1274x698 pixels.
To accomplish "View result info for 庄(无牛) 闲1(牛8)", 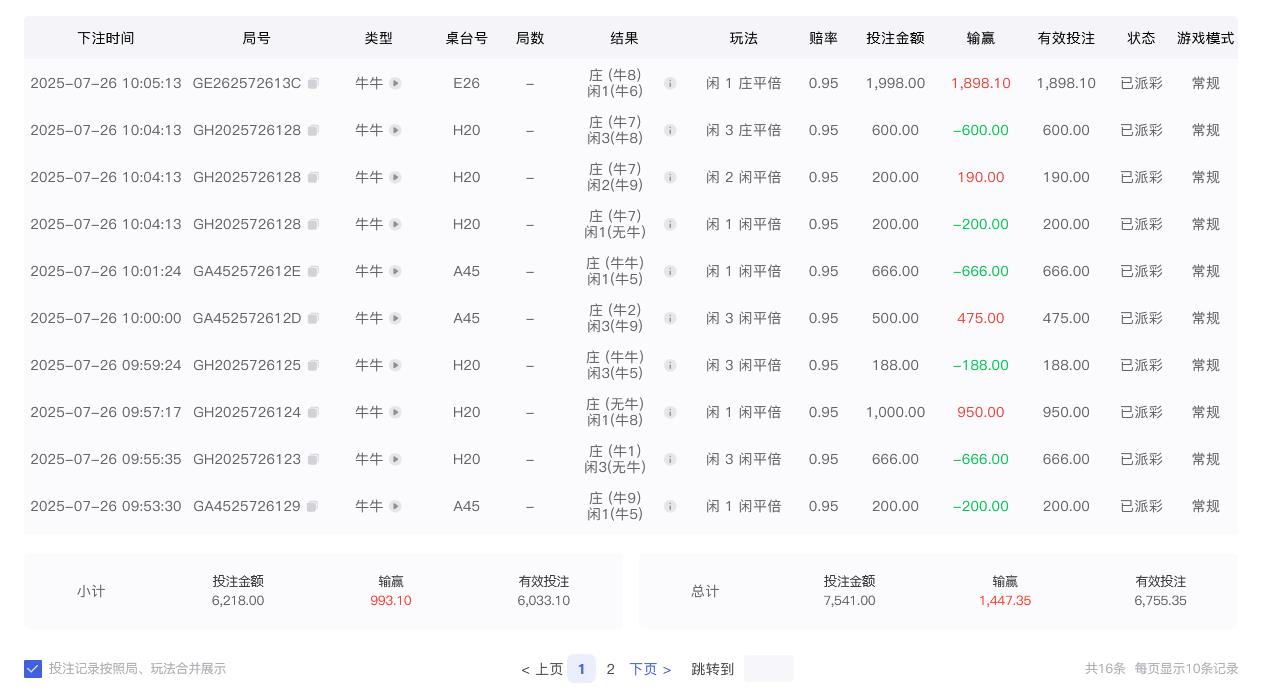I will point(670,412).
